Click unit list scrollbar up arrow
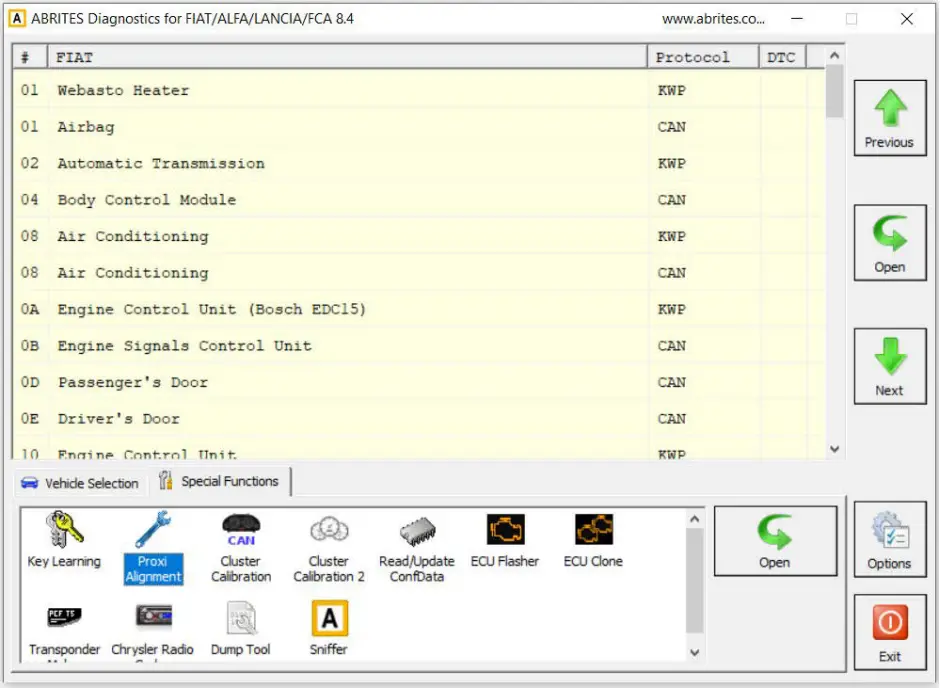940x690 pixels. coord(834,55)
